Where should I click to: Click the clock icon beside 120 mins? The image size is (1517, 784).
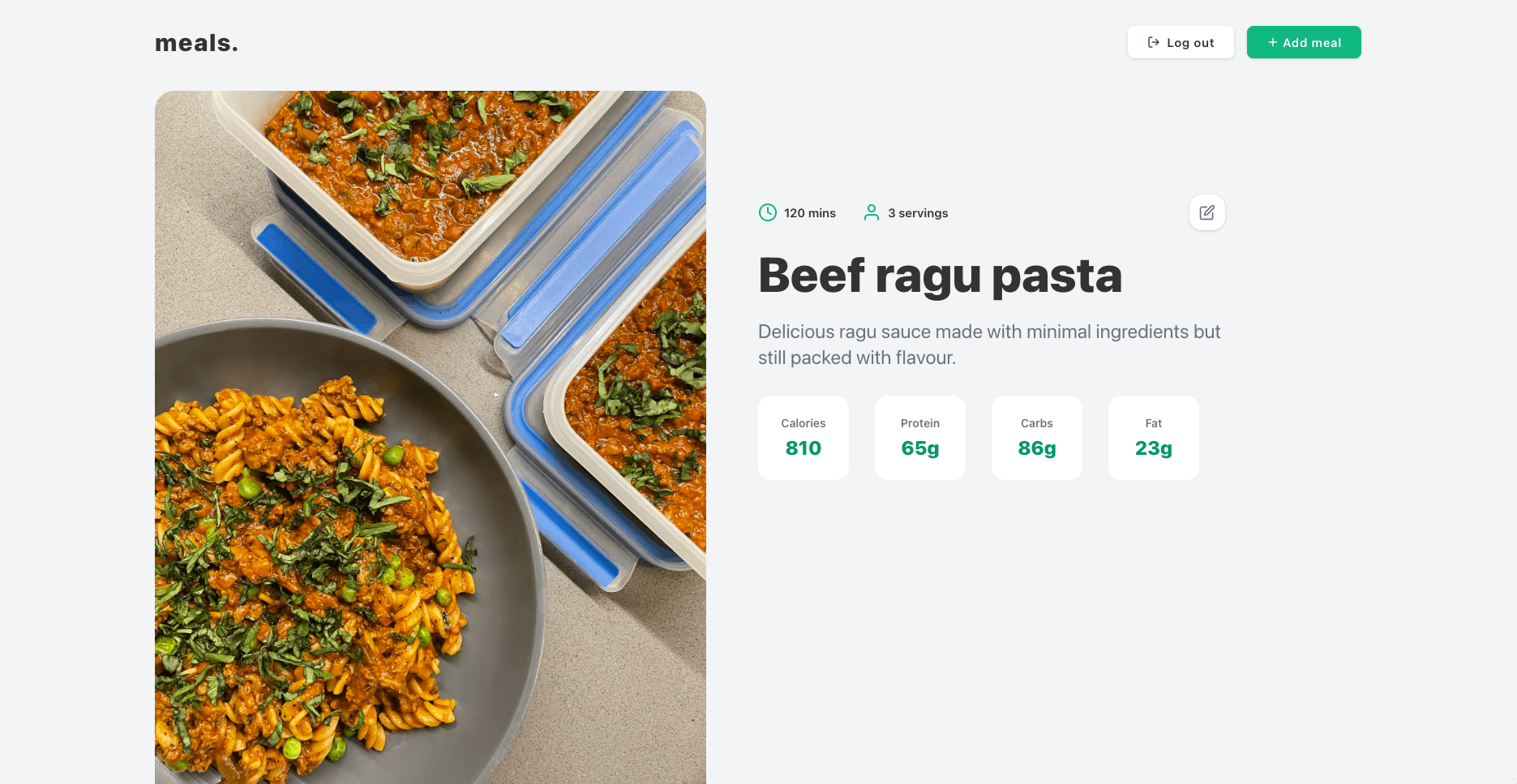coord(767,212)
